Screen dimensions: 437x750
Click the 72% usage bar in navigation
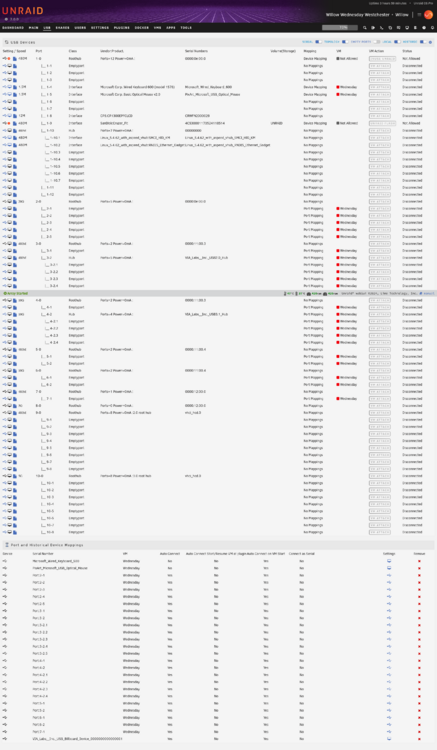(342, 28)
